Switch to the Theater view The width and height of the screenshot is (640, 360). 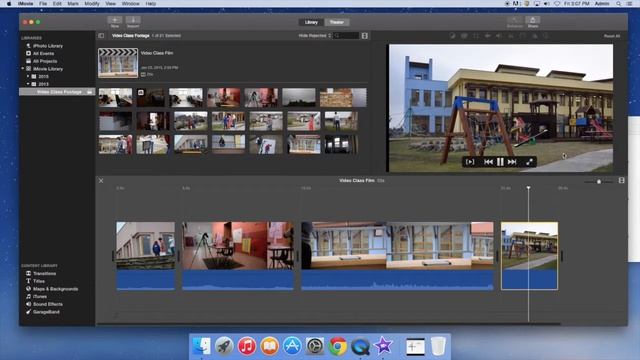[337, 22]
